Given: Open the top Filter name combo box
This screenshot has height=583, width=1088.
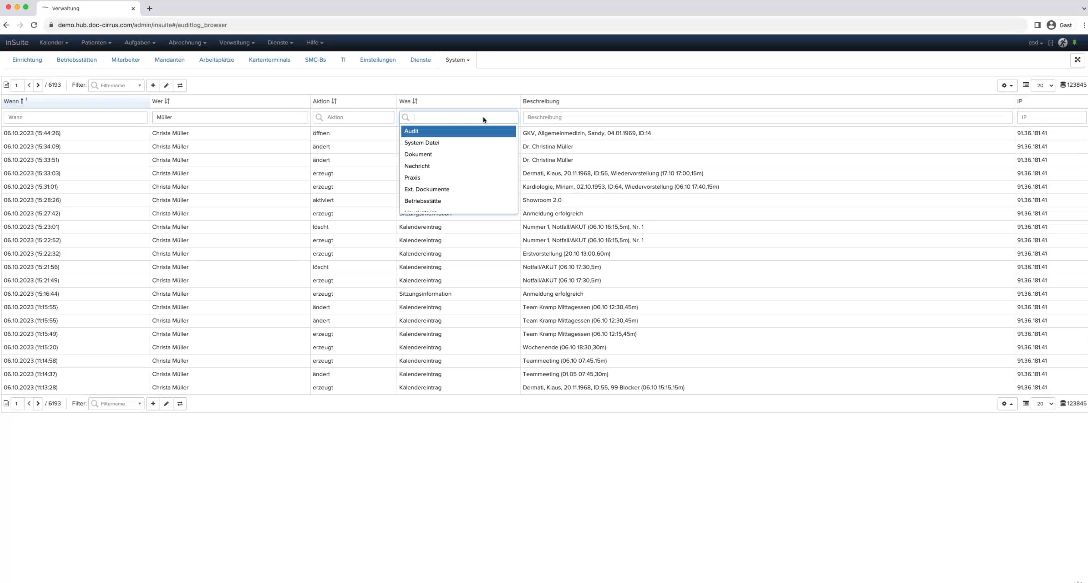Looking at the screenshot, I should [x=116, y=85].
